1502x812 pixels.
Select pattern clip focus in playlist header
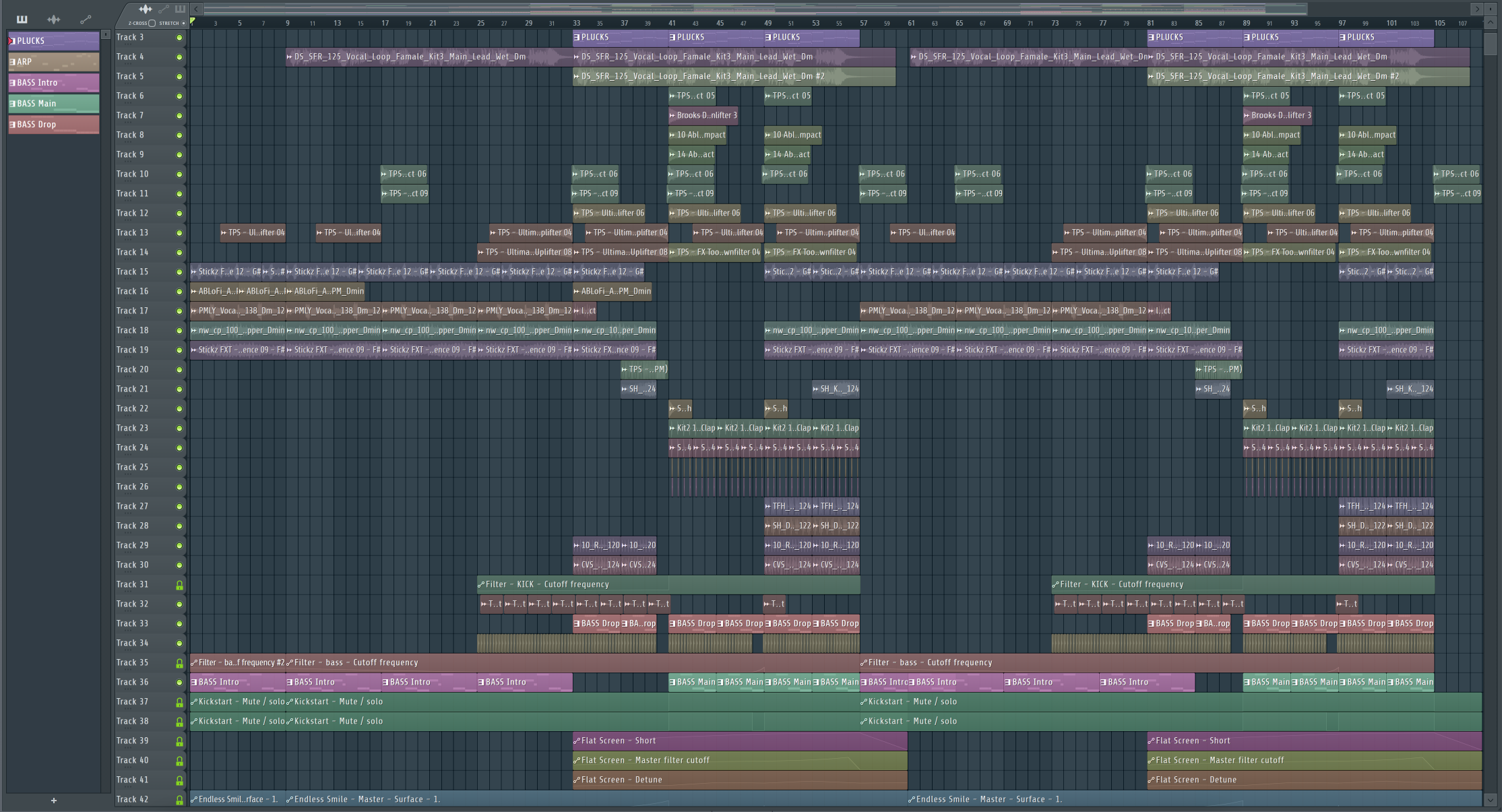point(180,9)
